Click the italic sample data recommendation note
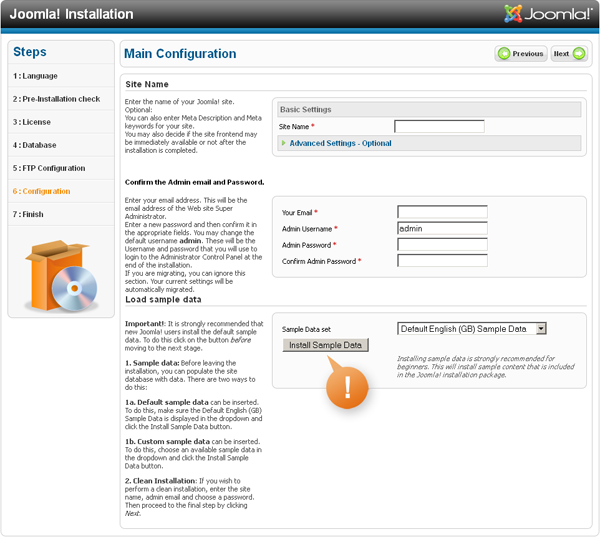The image size is (600, 537). point(485,367)
